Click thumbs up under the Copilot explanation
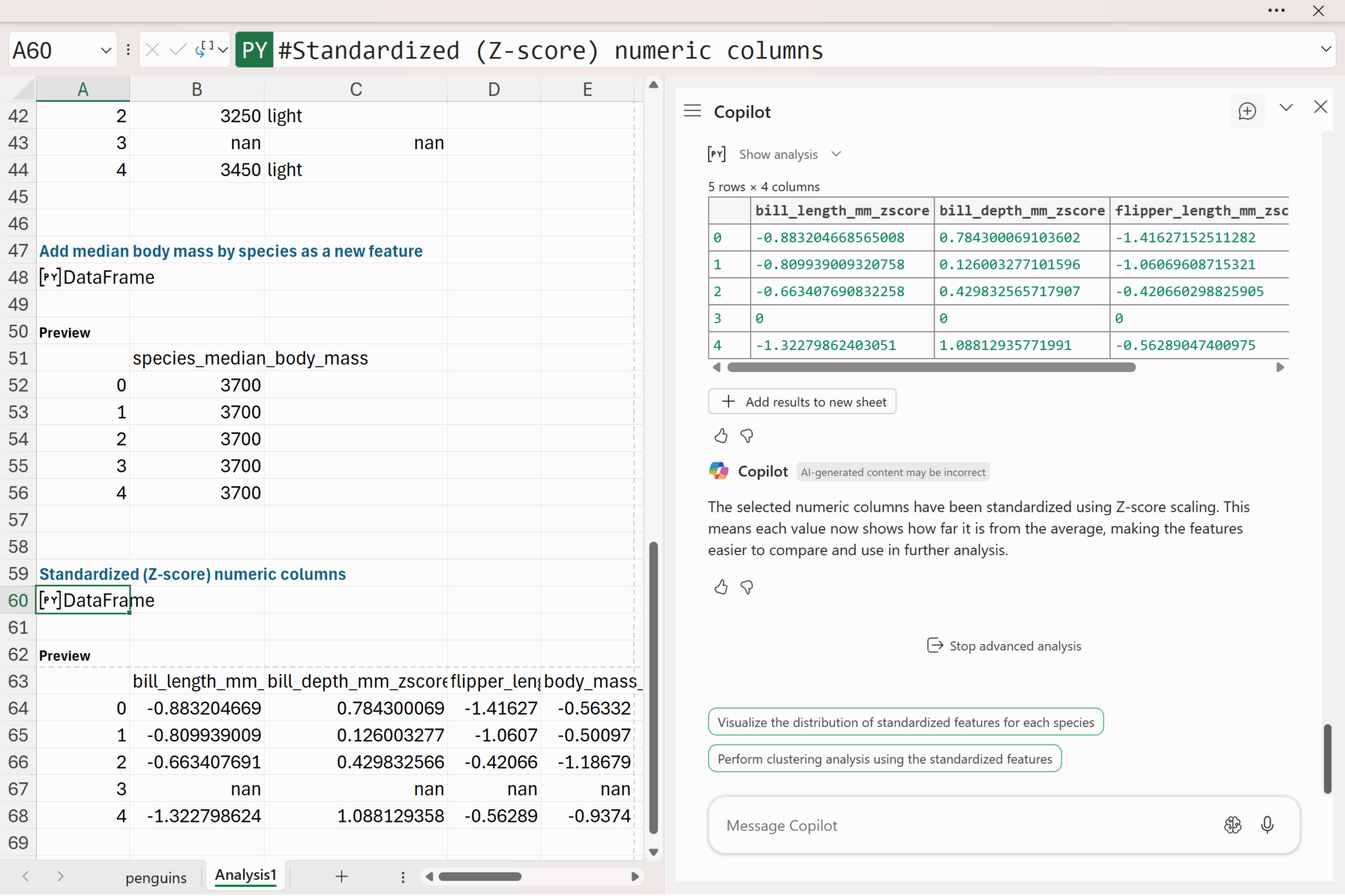Screen dimensions: 1345x896 click(x=720, y=587)
